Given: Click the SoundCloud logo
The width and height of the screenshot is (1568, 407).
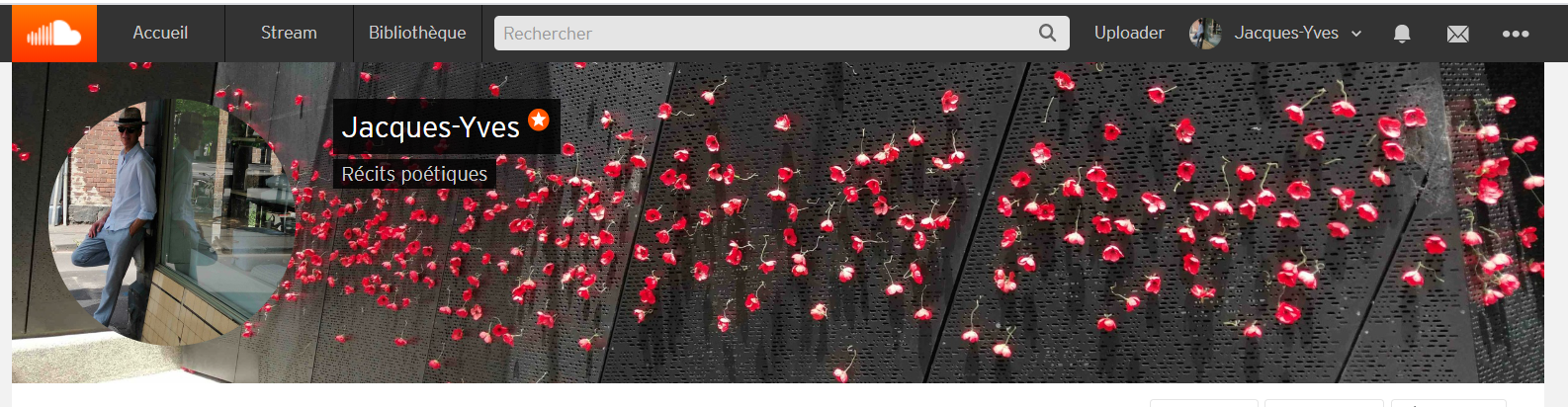Looking at the screenshot, I should (x=54, y=34).
